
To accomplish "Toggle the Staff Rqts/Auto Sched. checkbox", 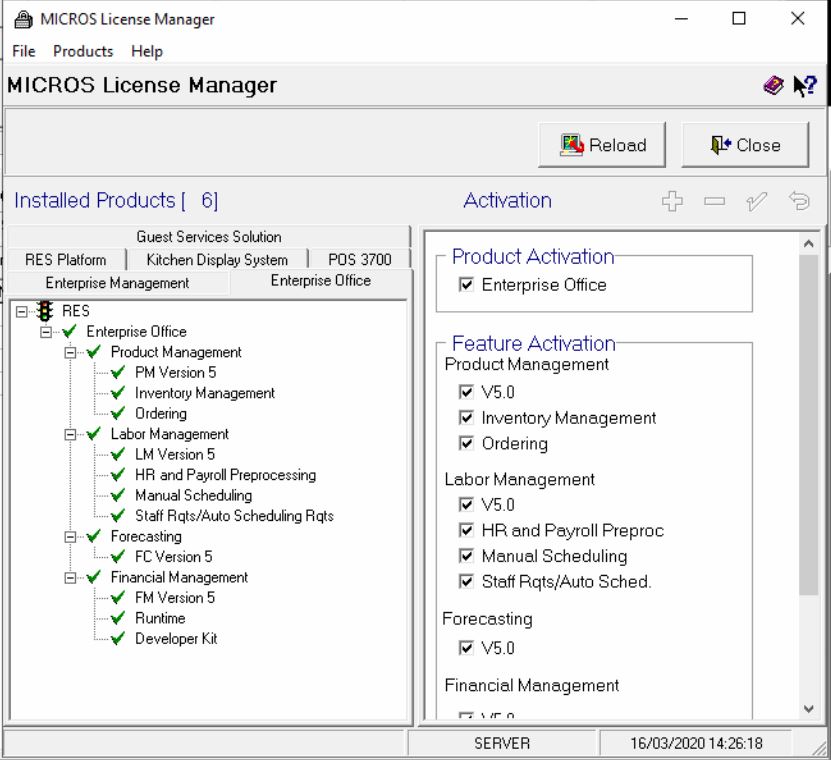I will (466, 582).
